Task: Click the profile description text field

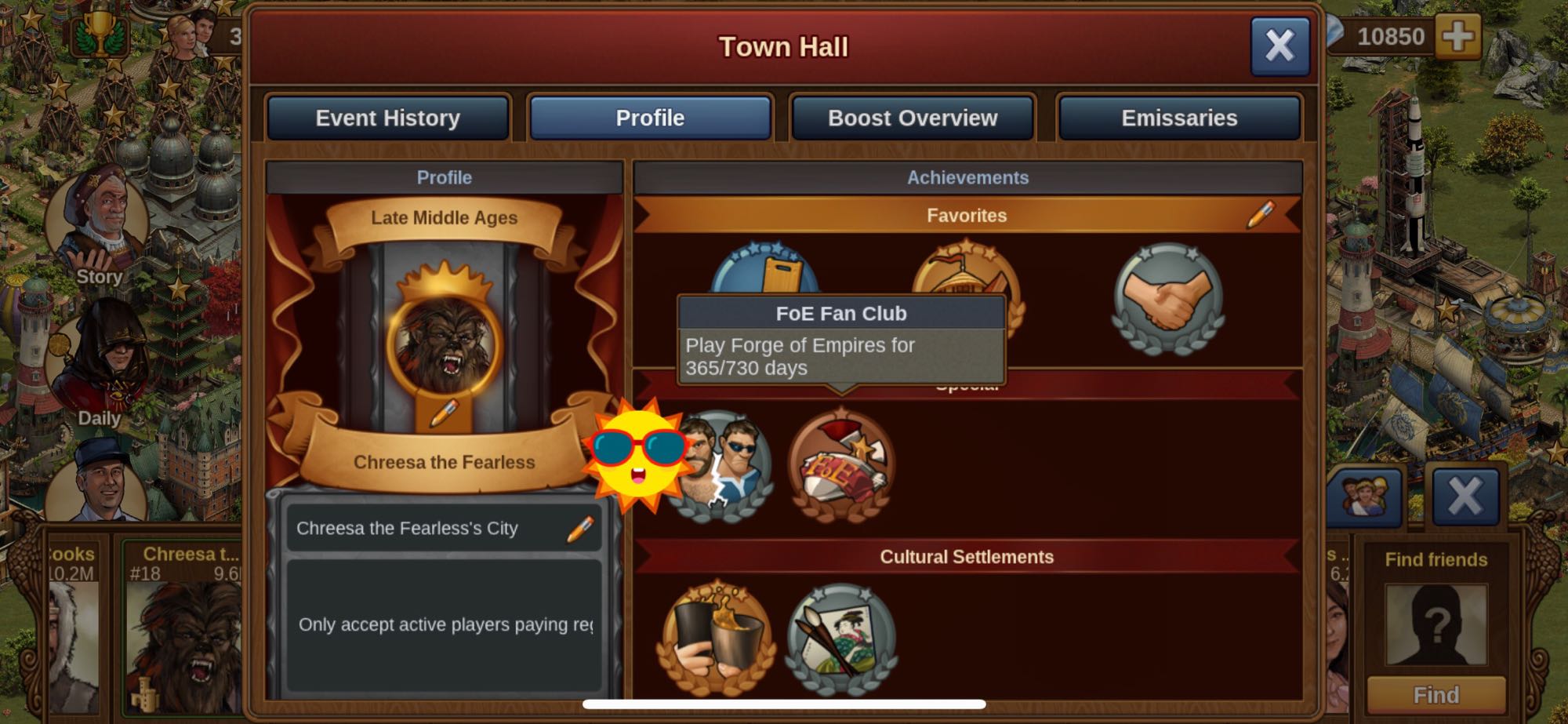Action: click(x=445, y=624)
